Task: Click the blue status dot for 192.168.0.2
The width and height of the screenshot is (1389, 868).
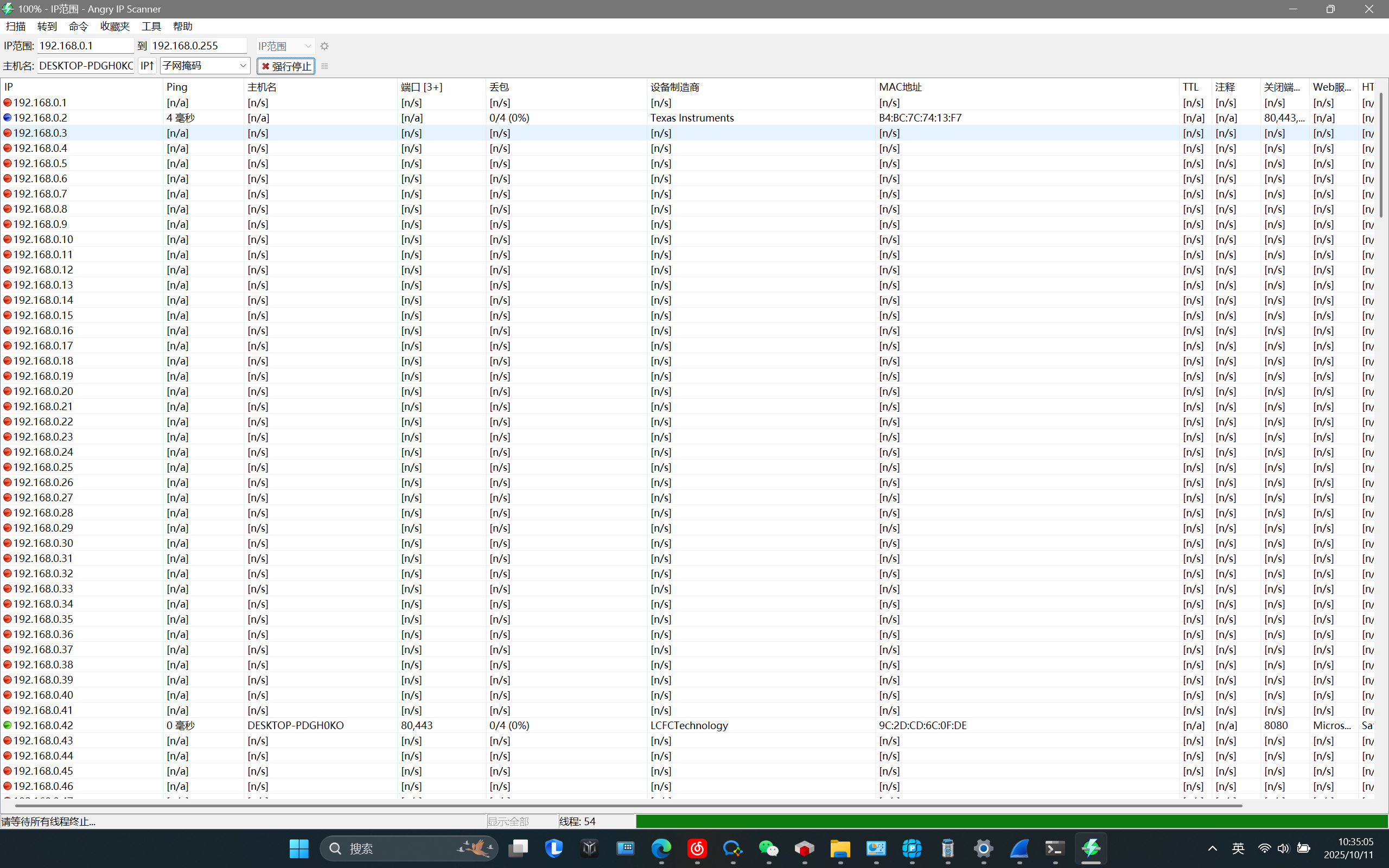Action: [8, 118]
